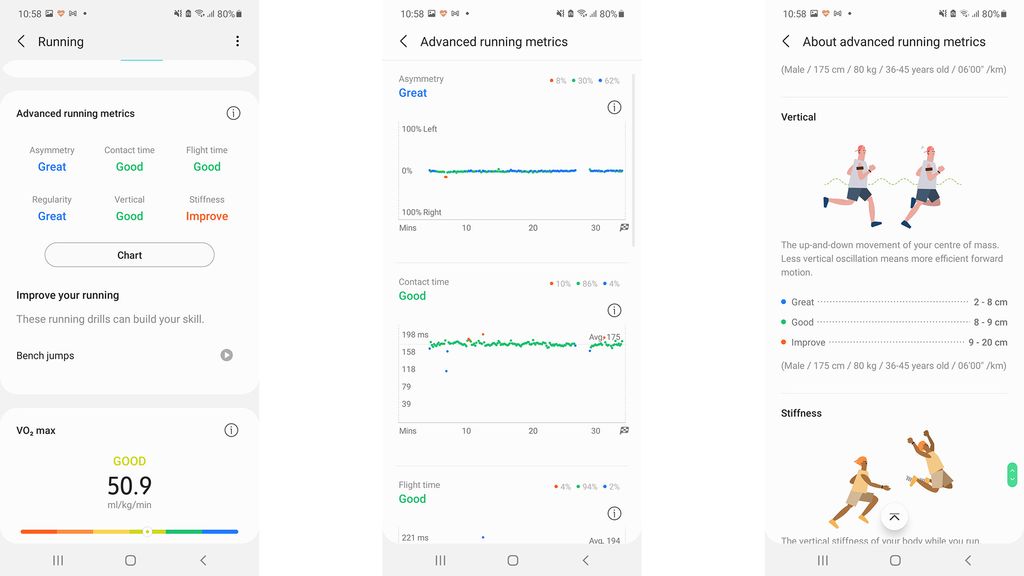Tap the green scroll handle on right edge
1024x576 pixels.
click(x=1012, y=475)
